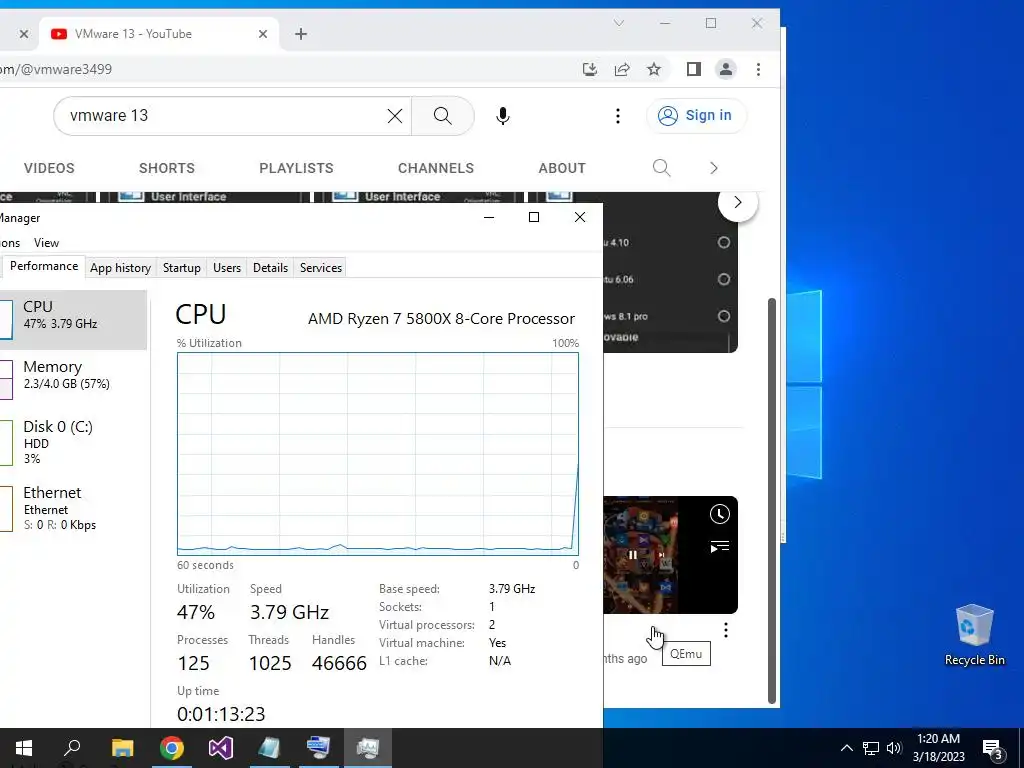The width and height of the screenshot is (1024, 768).
Task: Open the QEmu video thumbnail
Action: click(x=670, y=555)
